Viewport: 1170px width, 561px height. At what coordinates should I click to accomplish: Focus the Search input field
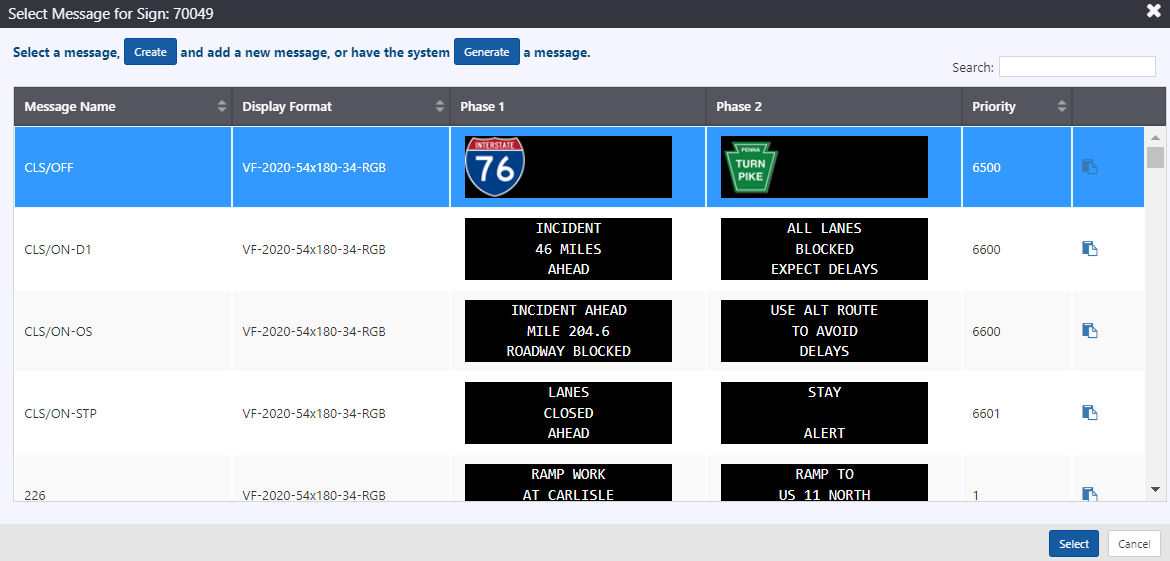(x=1077, y=66)
